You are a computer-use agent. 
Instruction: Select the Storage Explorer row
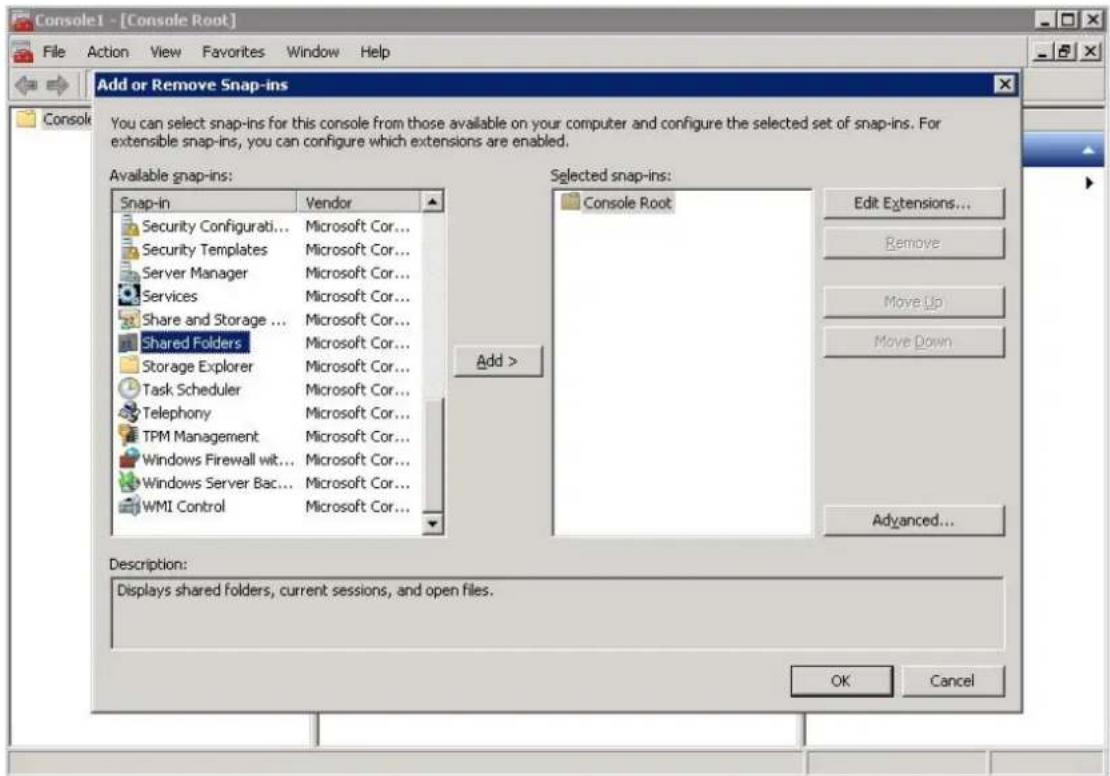[x=266, y=366]
